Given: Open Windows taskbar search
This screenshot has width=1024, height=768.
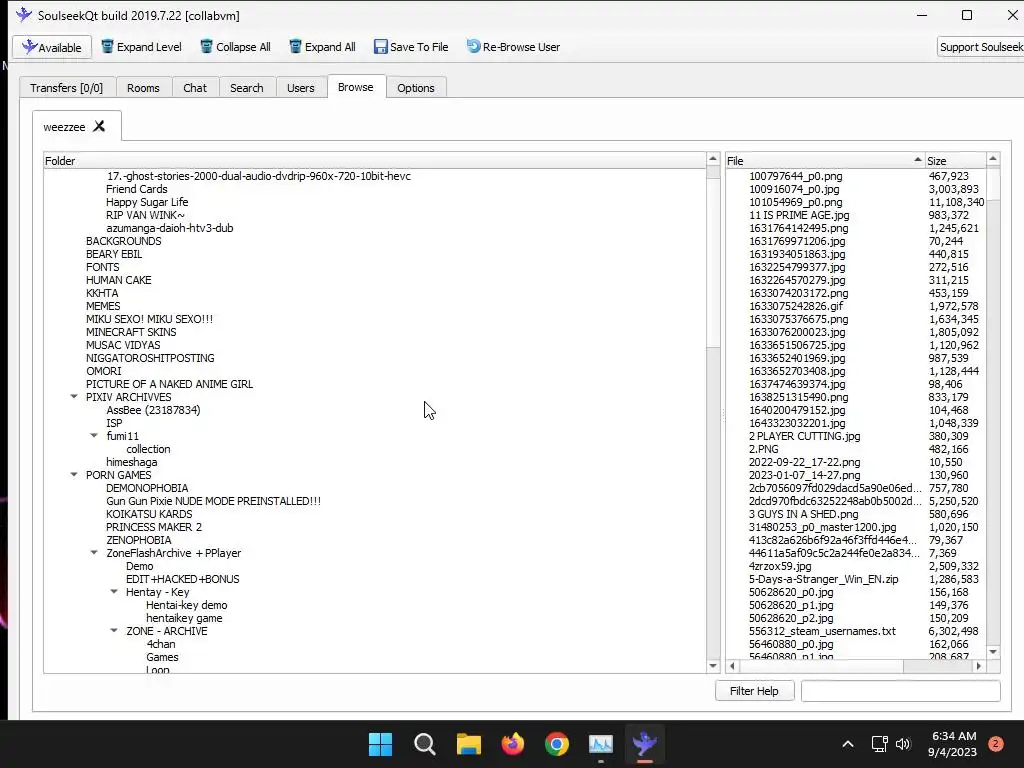Looking at the screenshot, I should 424,743.
